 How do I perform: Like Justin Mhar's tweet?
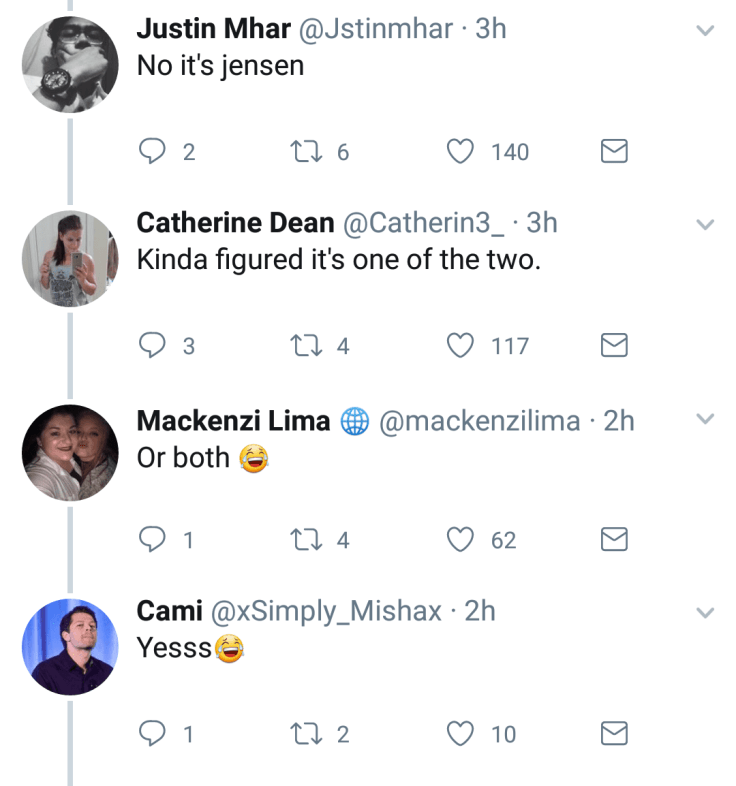click(x=460, y=152)
